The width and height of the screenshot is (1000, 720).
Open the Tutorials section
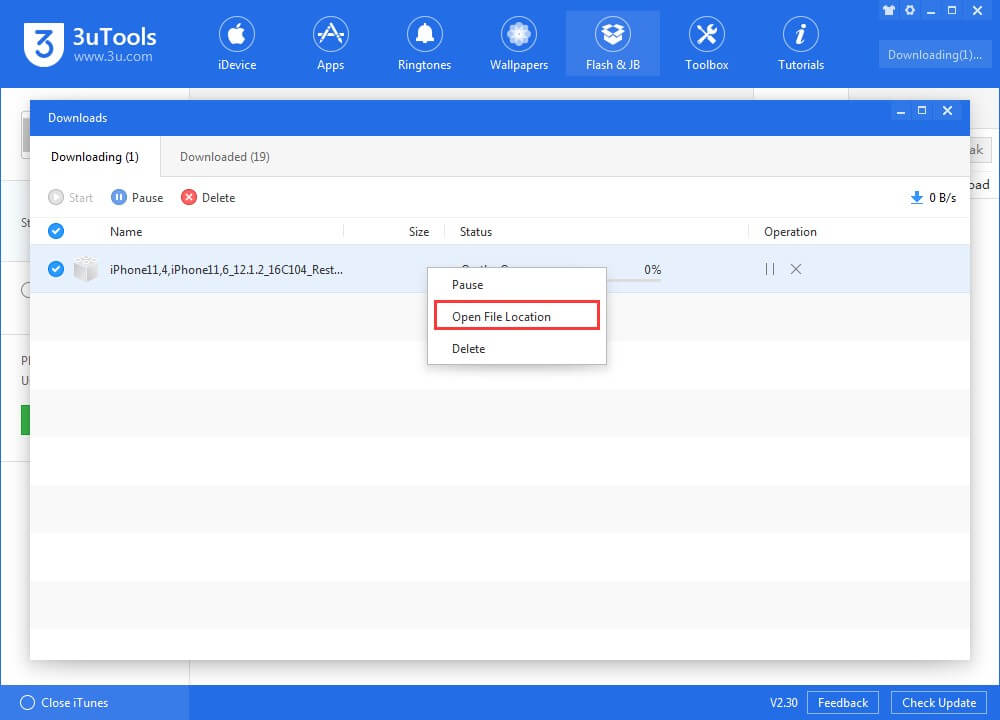pos(800,44)
